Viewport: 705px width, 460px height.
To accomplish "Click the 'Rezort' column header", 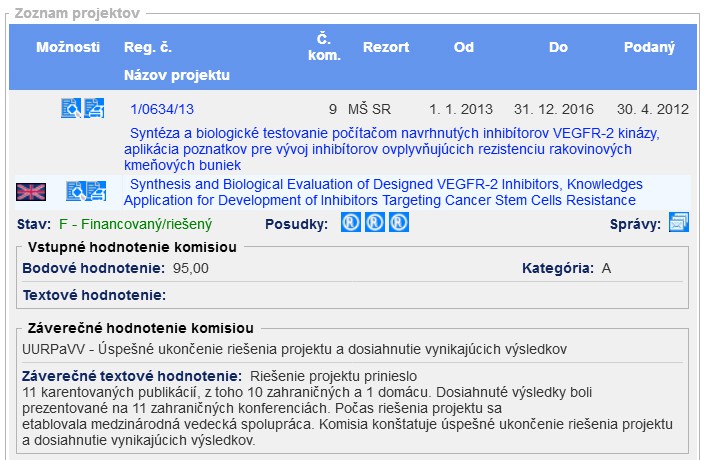I will (386, 47).
